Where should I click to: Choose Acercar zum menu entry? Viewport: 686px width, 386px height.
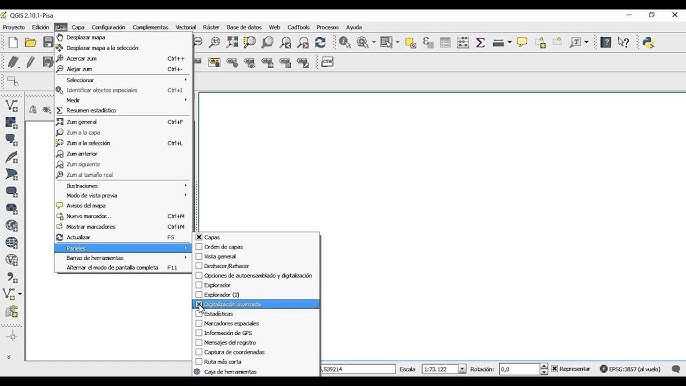point(123,58)
